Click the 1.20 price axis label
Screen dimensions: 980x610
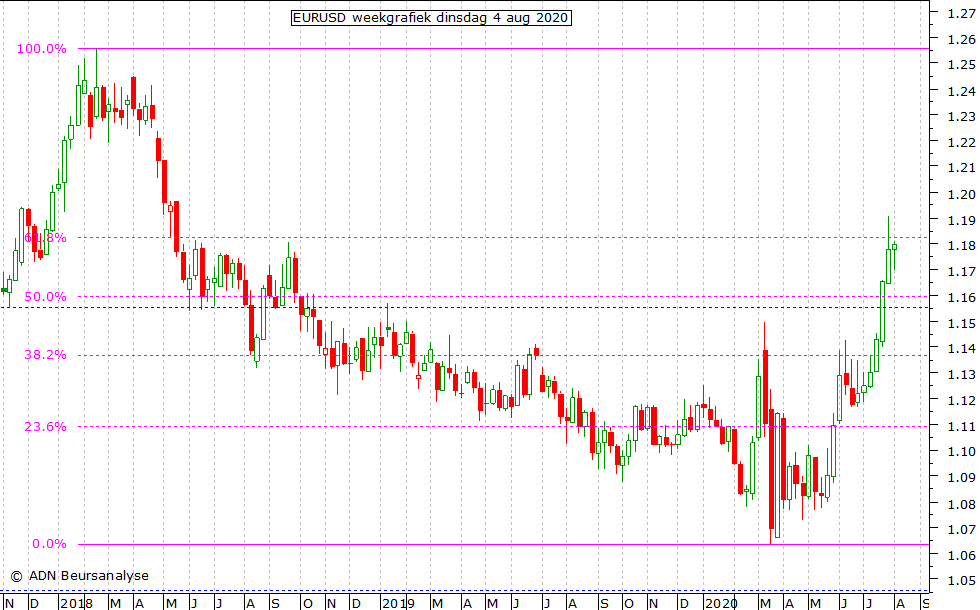point(961,194)
